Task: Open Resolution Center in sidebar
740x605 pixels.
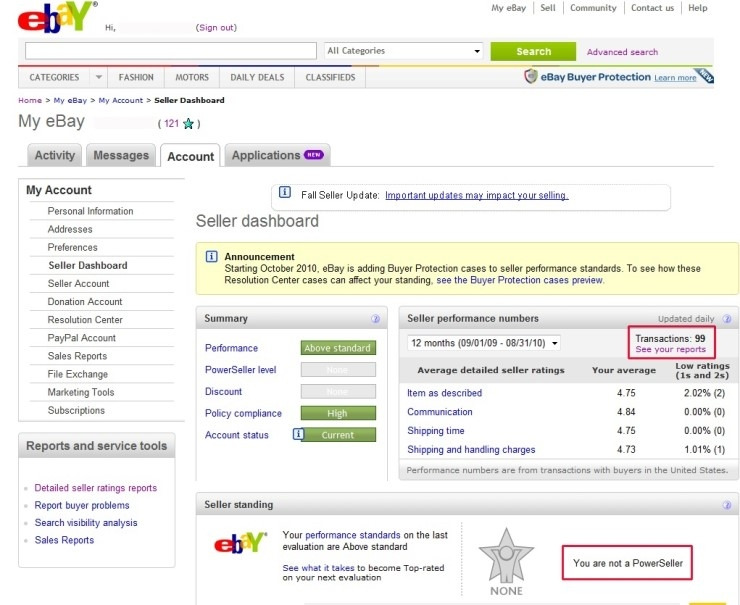Action: [x=85, y=320]
